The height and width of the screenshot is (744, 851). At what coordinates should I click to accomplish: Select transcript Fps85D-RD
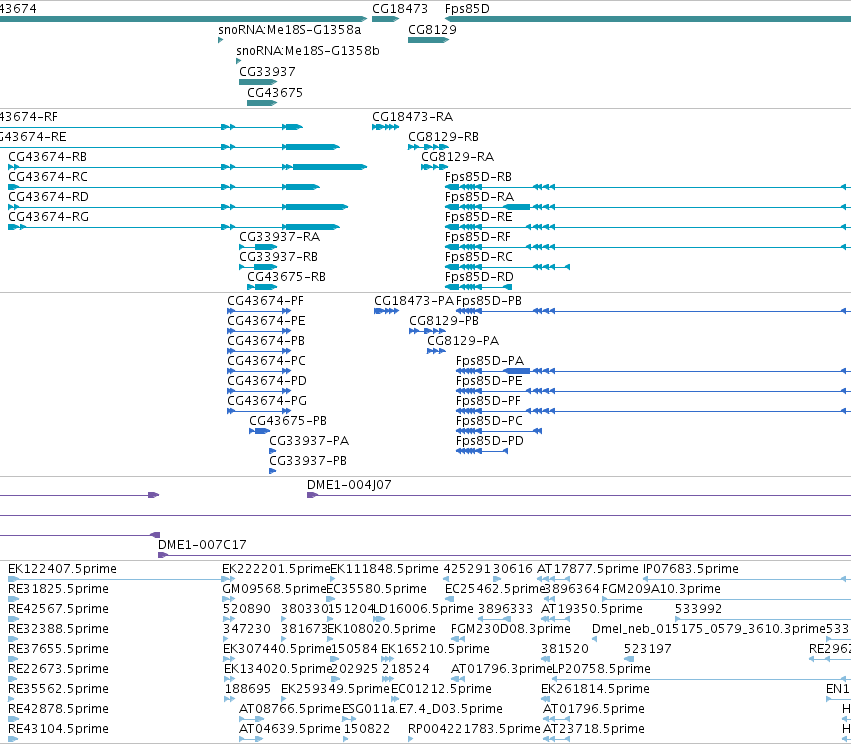[479, 278]
